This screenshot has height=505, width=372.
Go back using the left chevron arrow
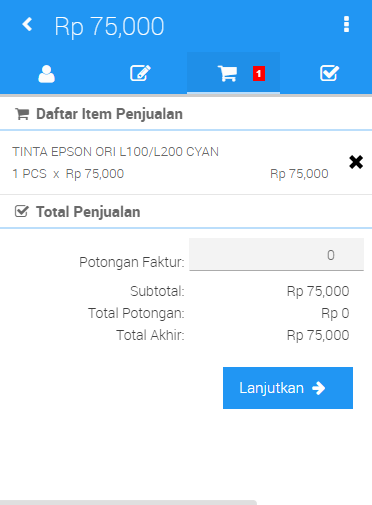27,24
